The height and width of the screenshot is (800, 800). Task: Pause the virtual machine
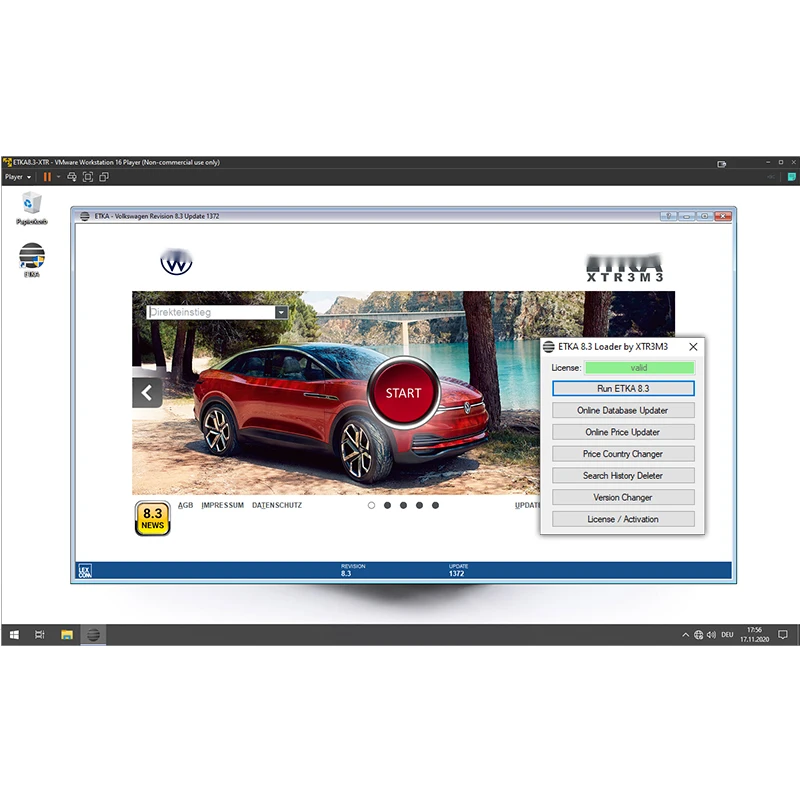[x=47, y=177]
